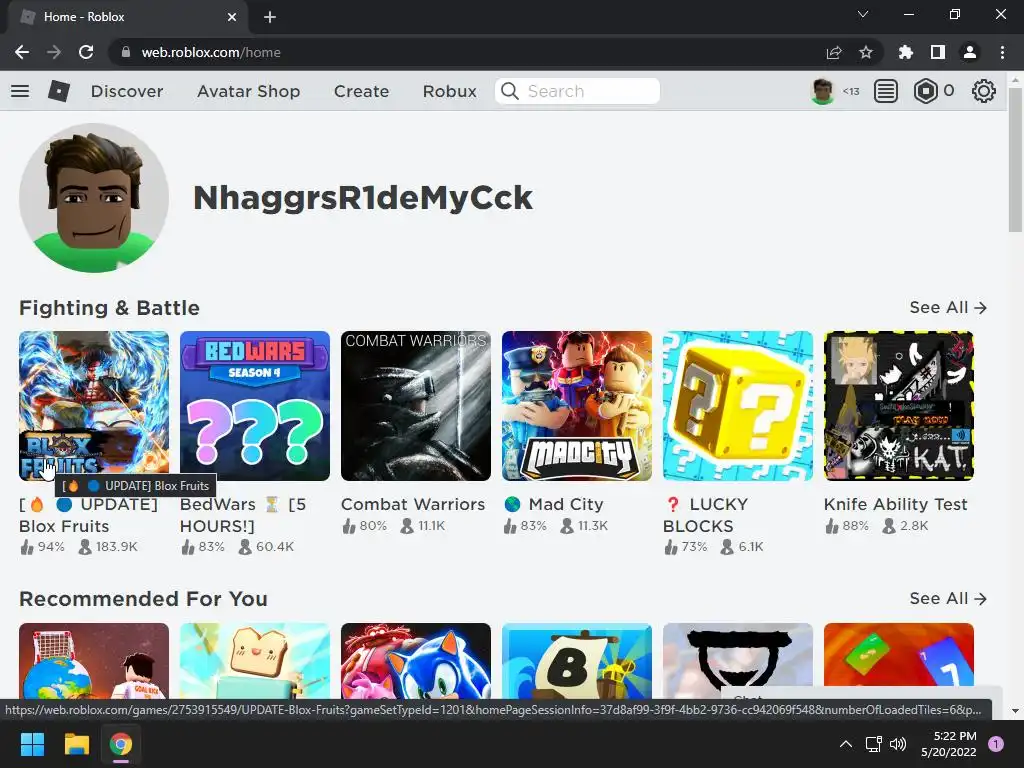Click in the Roblox search field

click(x=577, y=91)
